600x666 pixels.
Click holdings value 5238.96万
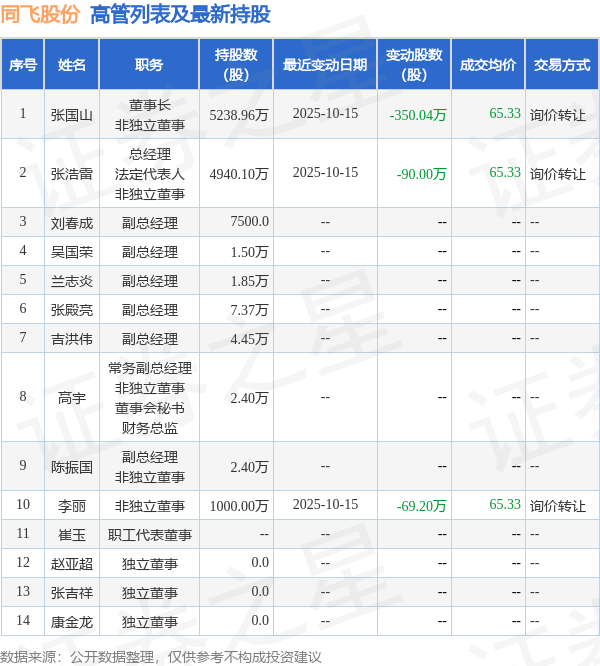click(x=239, y=115)
